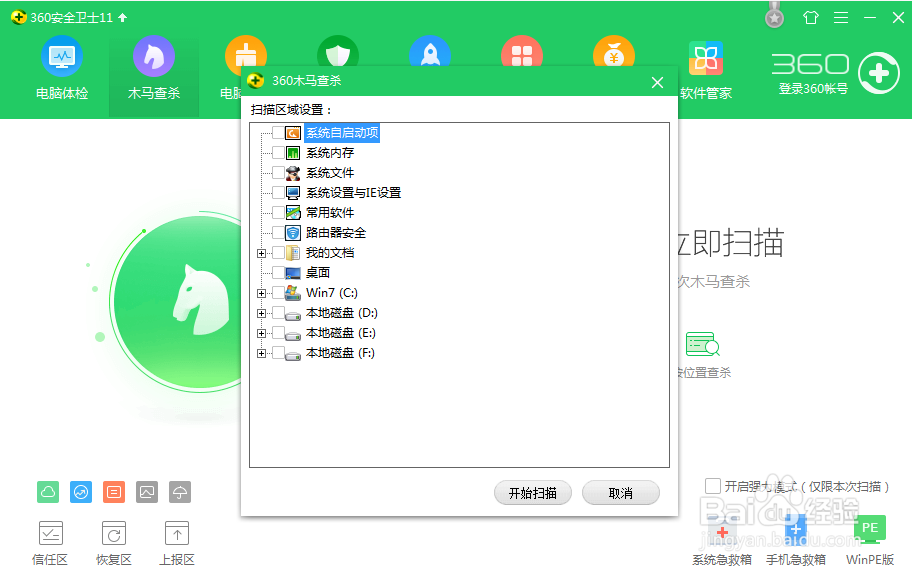Viewport: 912px width, 571px height.
Task: Open the 上报区 report zone icon
Action: 177,533
